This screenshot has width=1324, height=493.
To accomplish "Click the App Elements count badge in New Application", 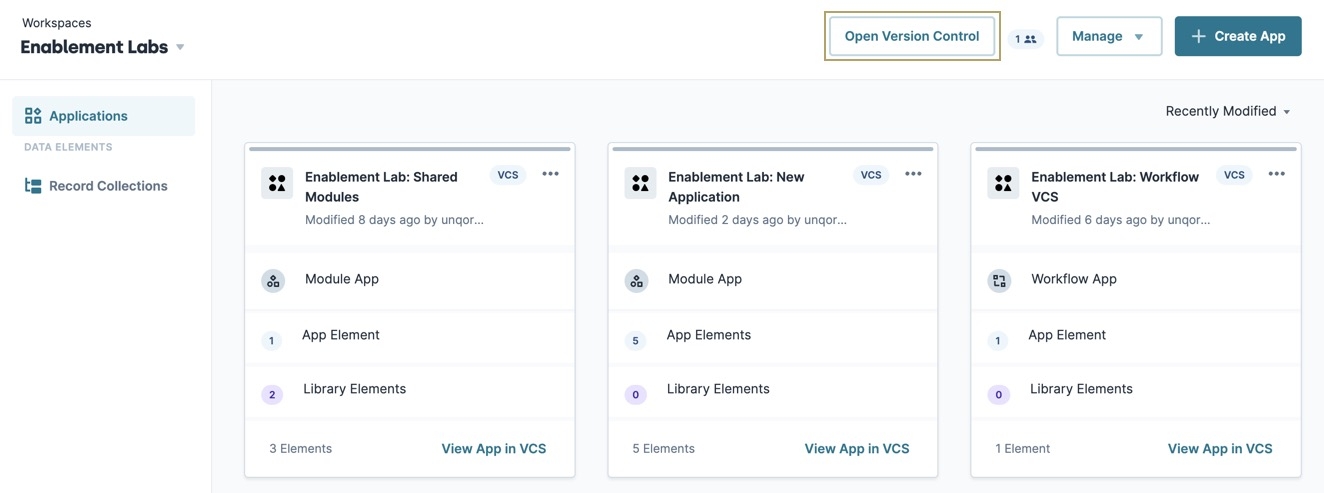I will [635, 341].
